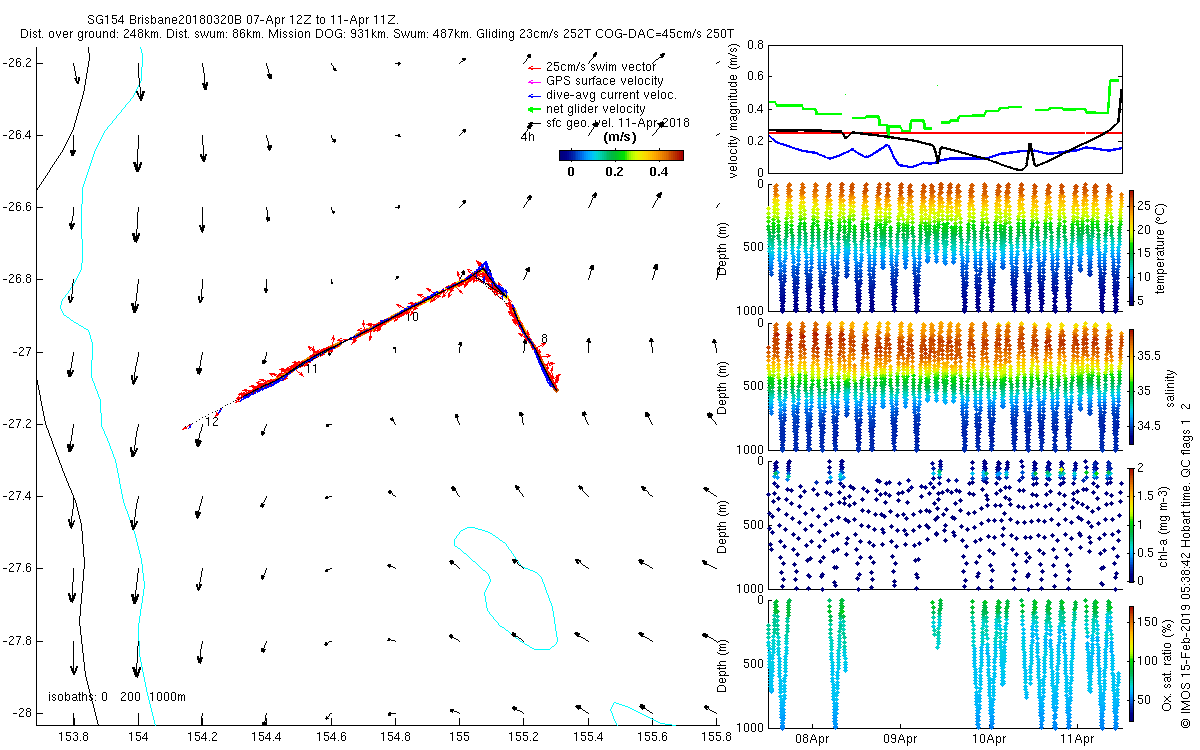Click the "153.8" longitude tick label
Viewport: 1200px width, 750px height.
(x=74, y=737)
